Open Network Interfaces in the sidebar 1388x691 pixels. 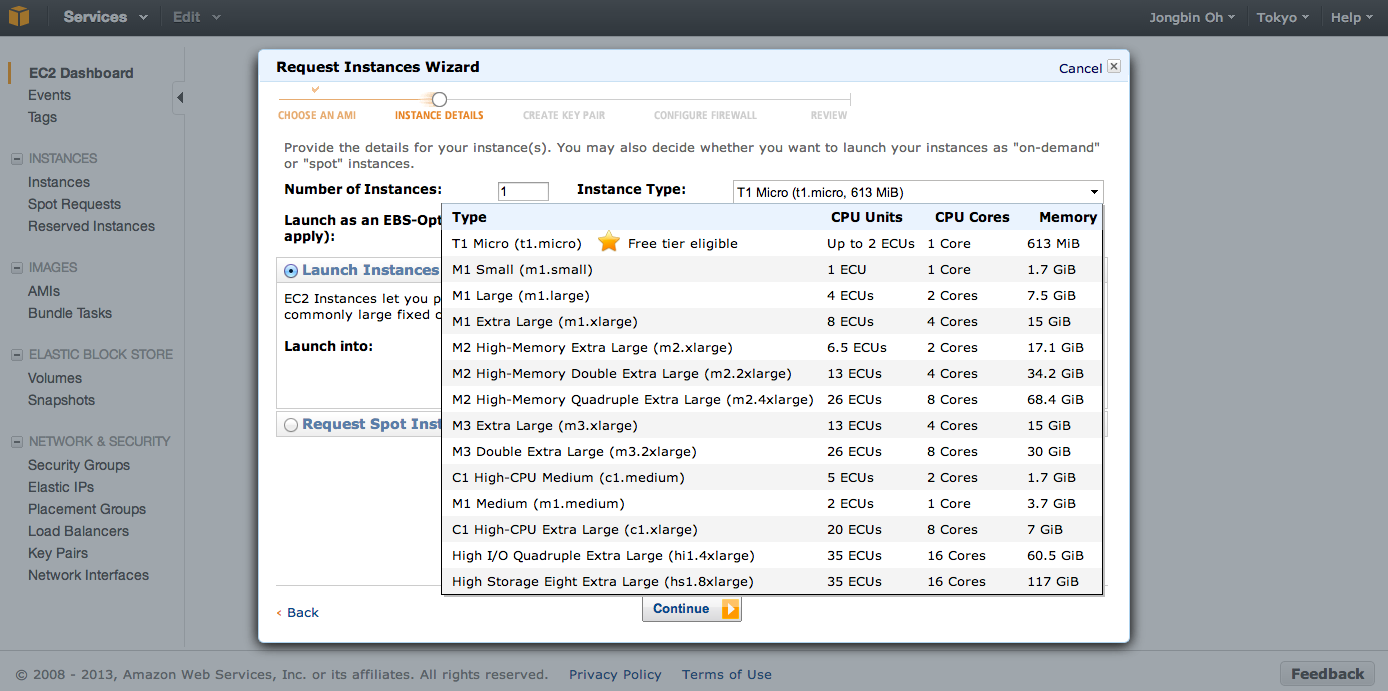pyautogui.click(x=88, y=575)
